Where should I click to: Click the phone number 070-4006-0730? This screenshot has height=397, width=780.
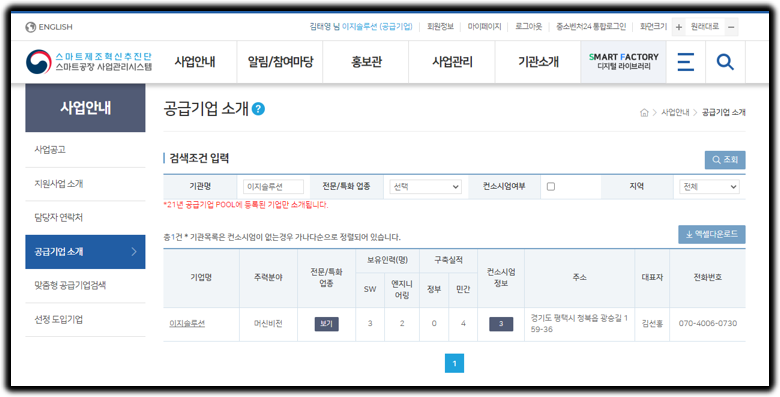coord(708,324)
